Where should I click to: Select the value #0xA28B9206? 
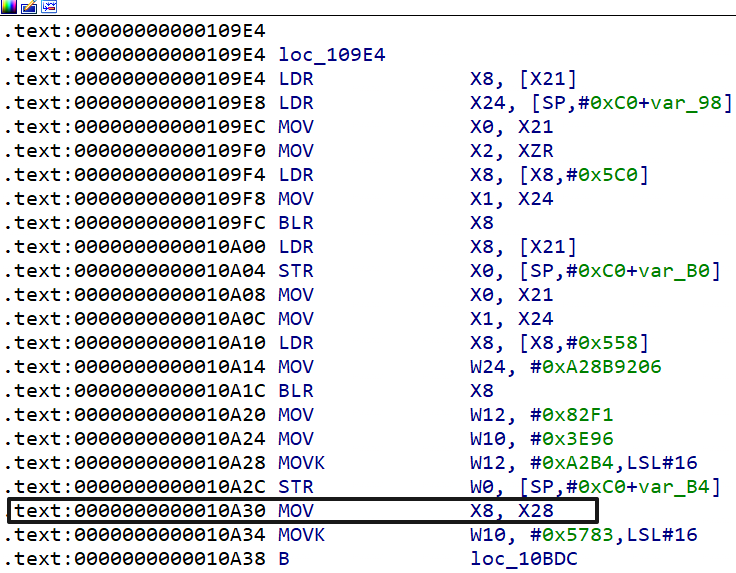point(596,367)
